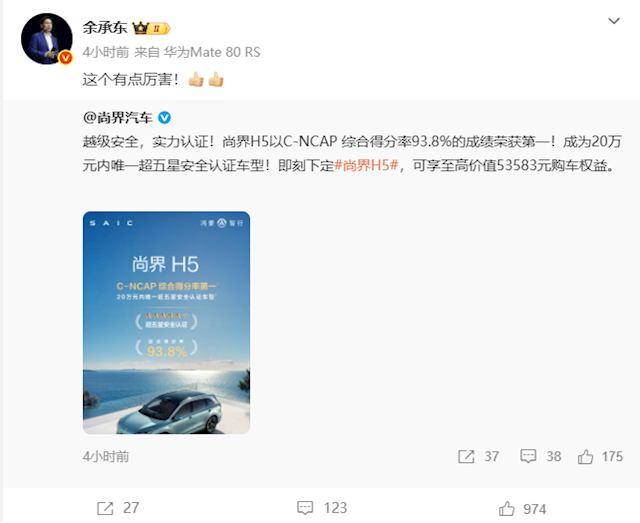
Task: Like the original post with 175 likes
Action: click(585, 456)
